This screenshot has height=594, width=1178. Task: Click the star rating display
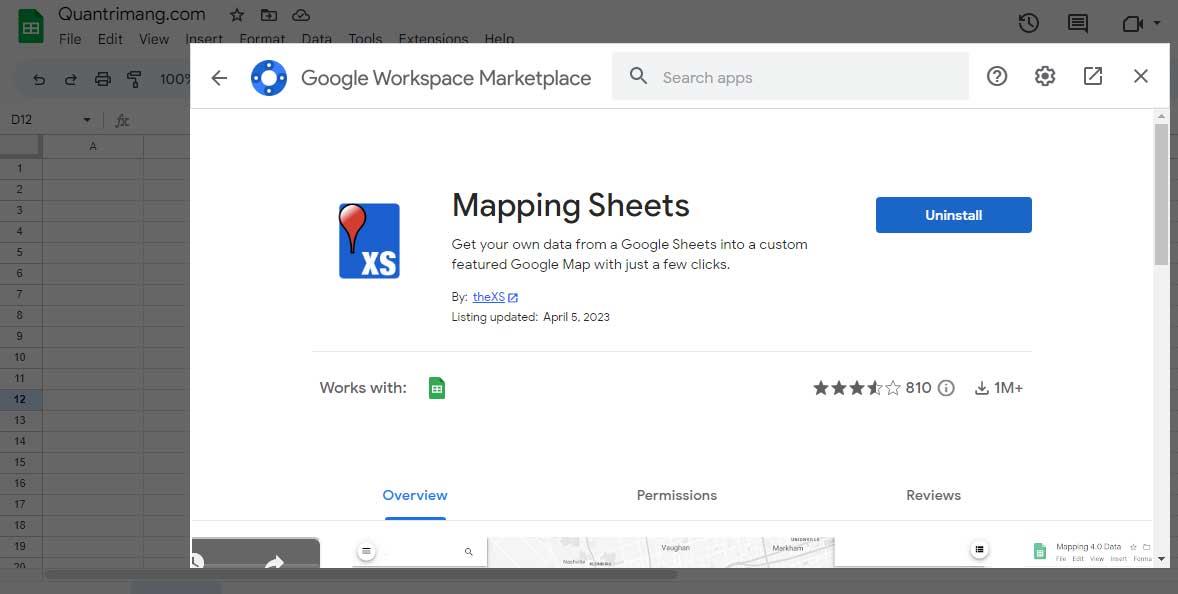tap(856, 387)
